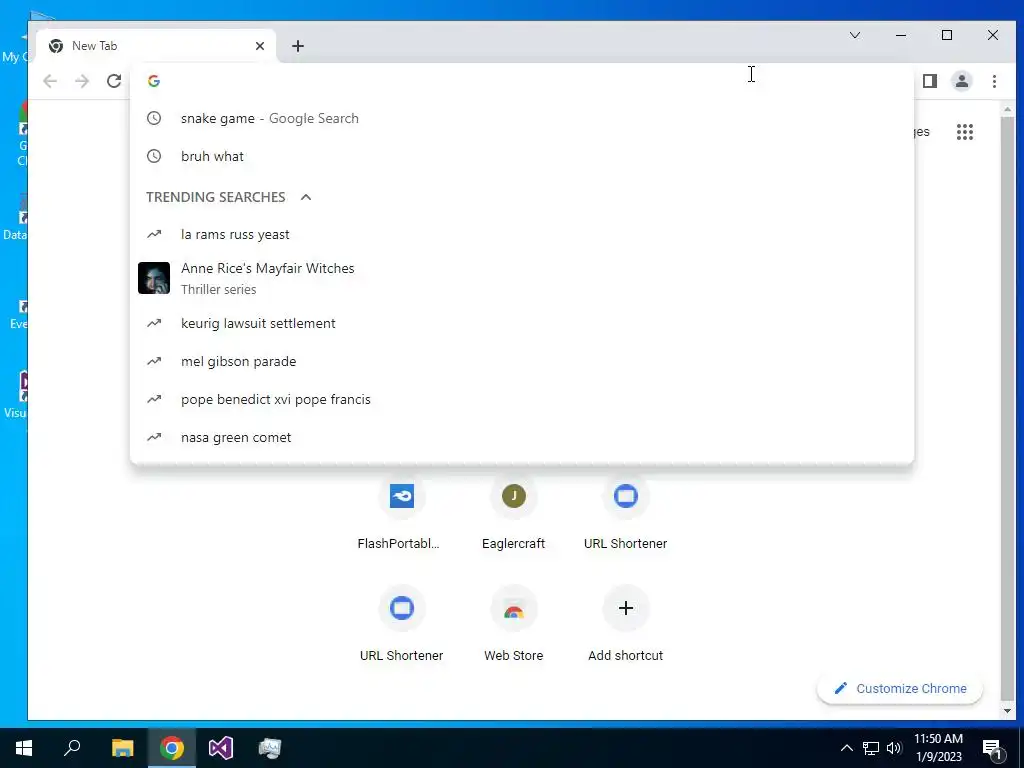Open the volume tray icon
1024x768 pixels.
coord(894,748)
